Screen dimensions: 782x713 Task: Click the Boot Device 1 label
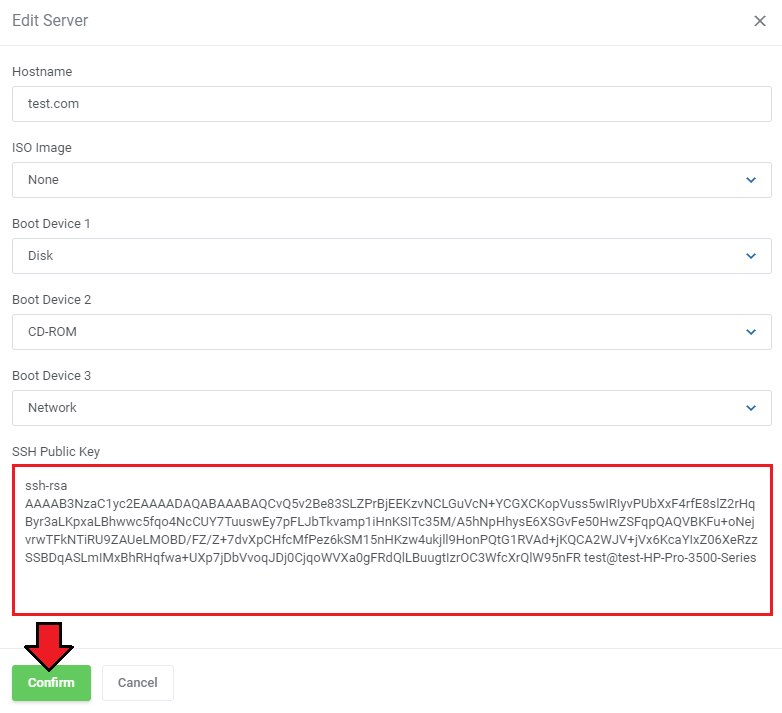tap(51, 224)
